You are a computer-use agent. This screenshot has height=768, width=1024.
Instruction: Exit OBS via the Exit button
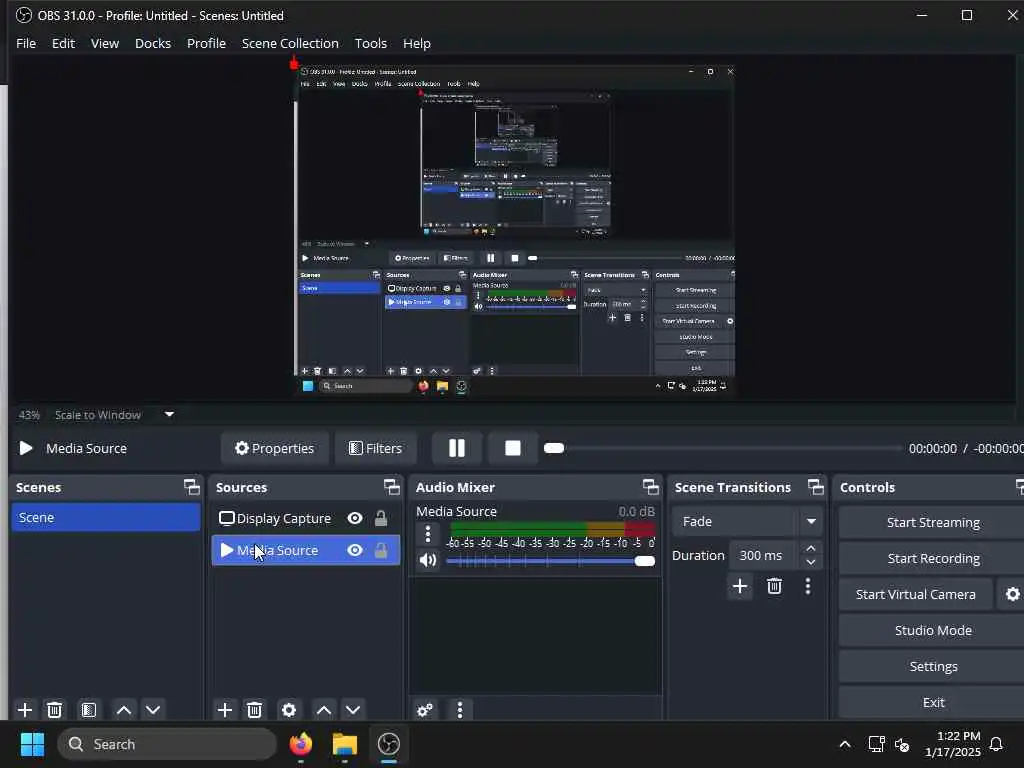933,702
